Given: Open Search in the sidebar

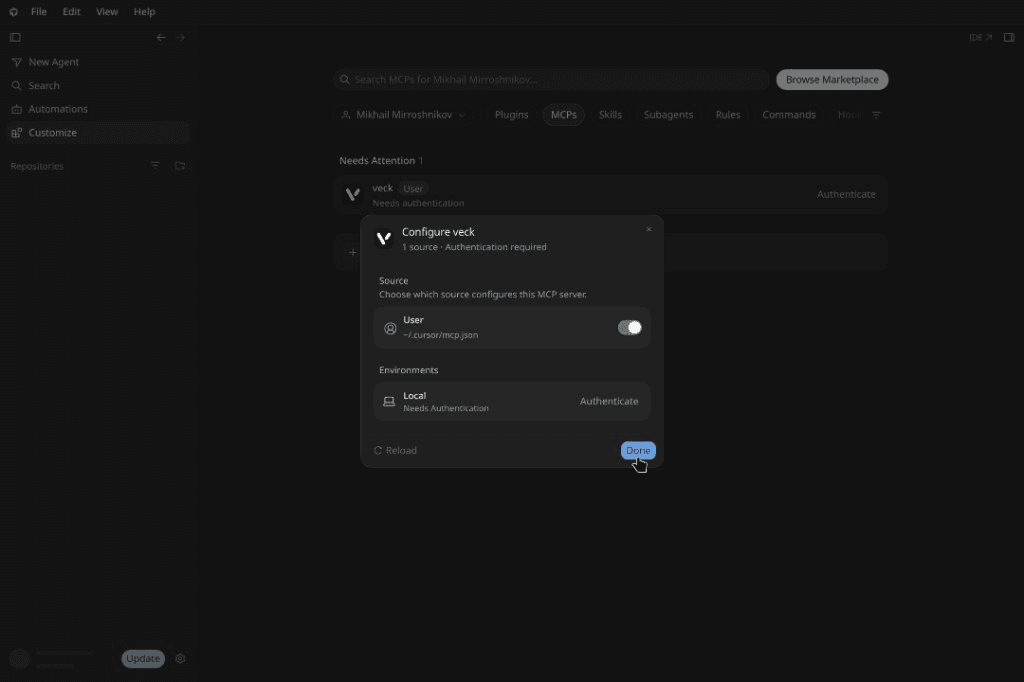Looking at the screenshot, I should pos(98,86).
